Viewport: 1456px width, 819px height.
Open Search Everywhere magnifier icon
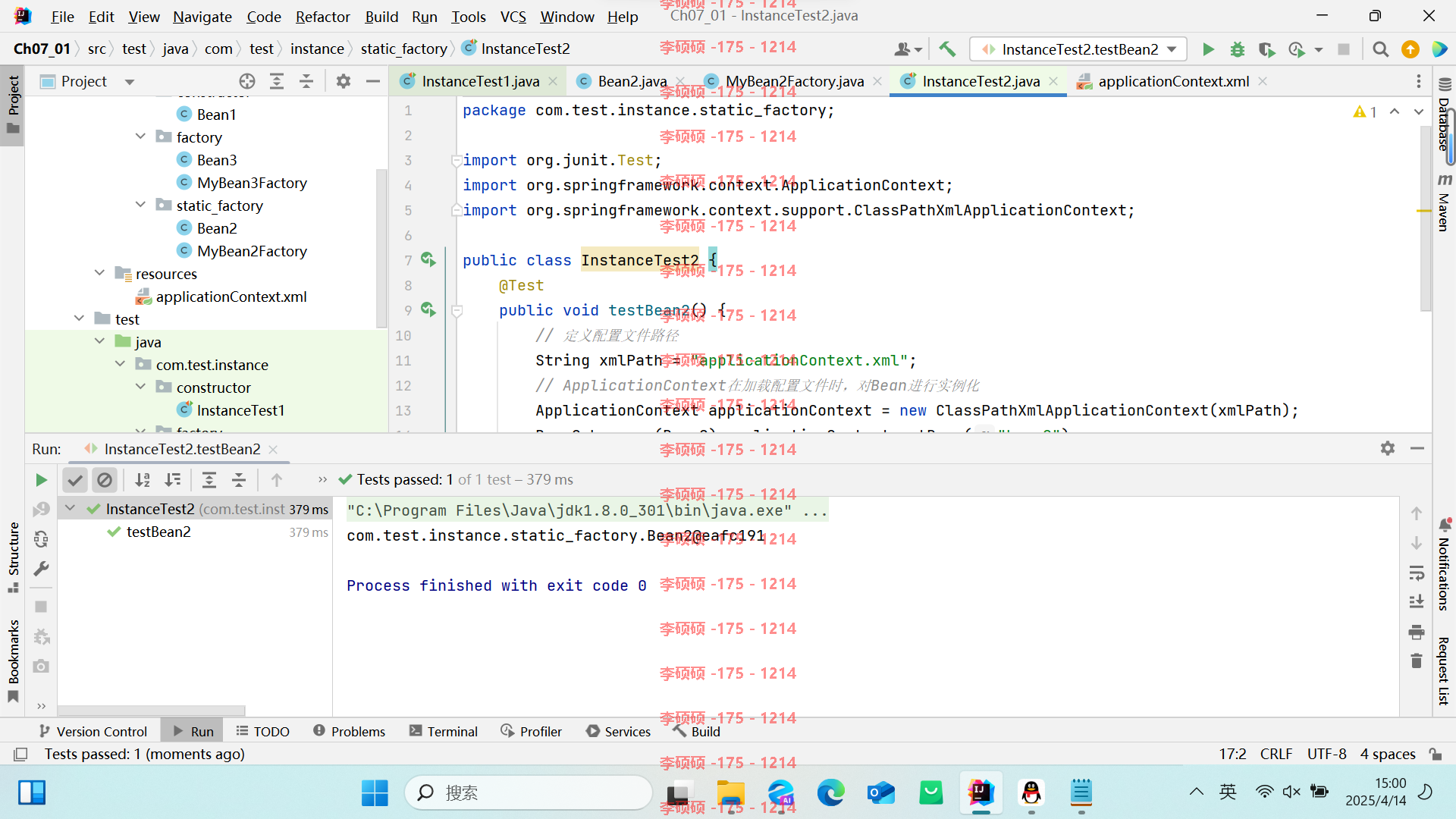1380,49
